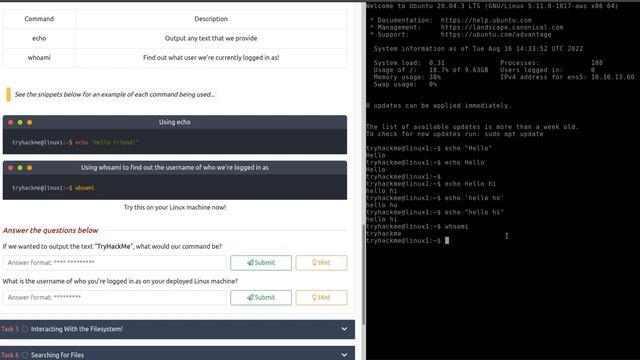Screen dimensions: 640x360
Task: Click the green dot in Using echo snippet
Action: coord(20,122)
